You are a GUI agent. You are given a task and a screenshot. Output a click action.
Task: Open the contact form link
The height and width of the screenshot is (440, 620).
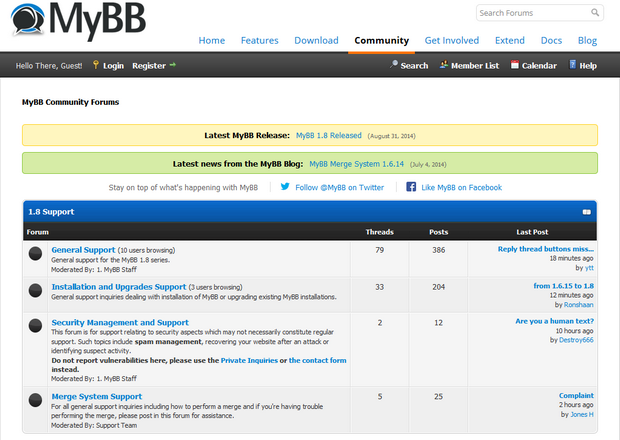click(x=318, y=360)
